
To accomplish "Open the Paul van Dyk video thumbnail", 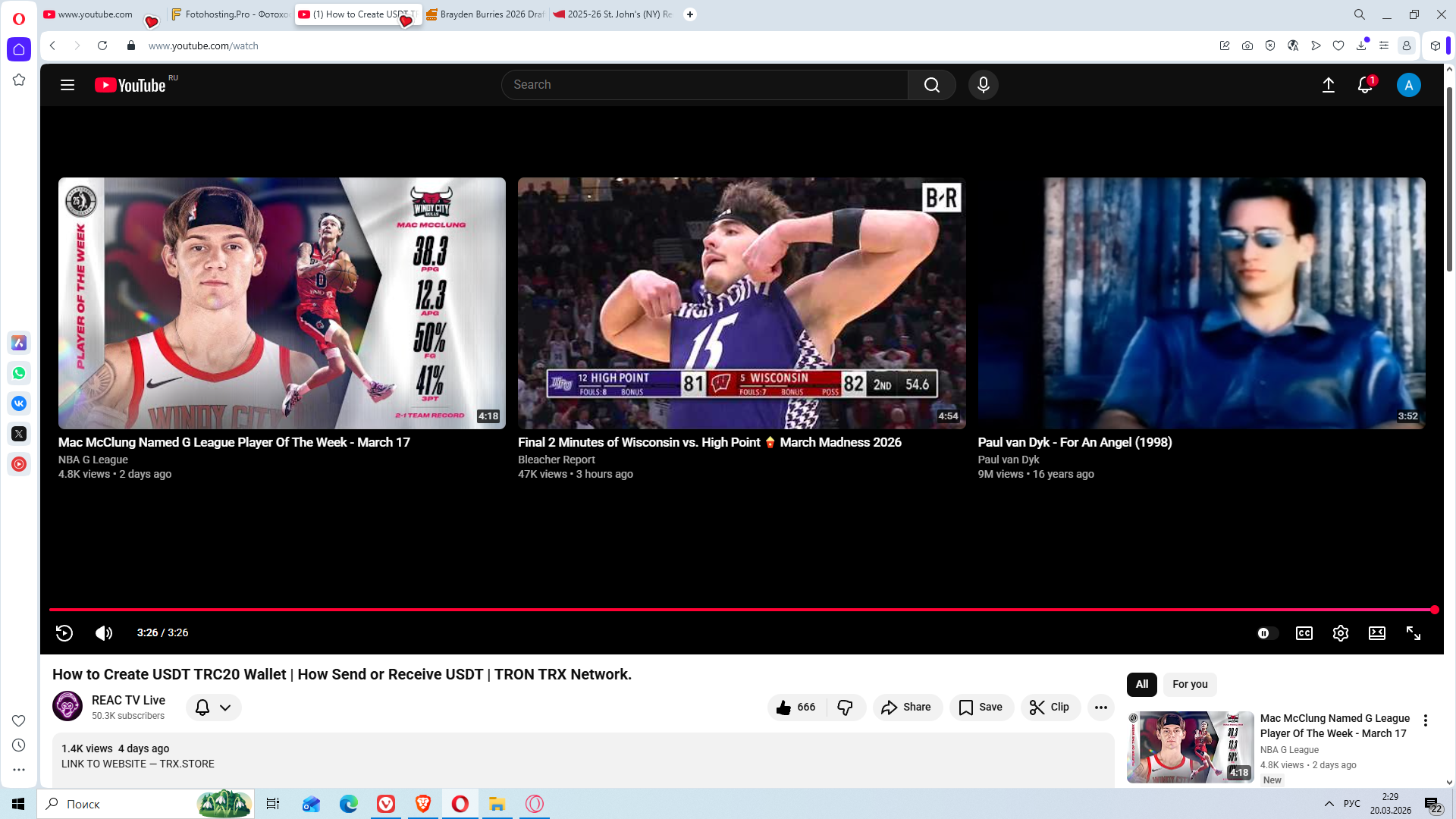I will pyautogui.click(x=1201, y=303).
